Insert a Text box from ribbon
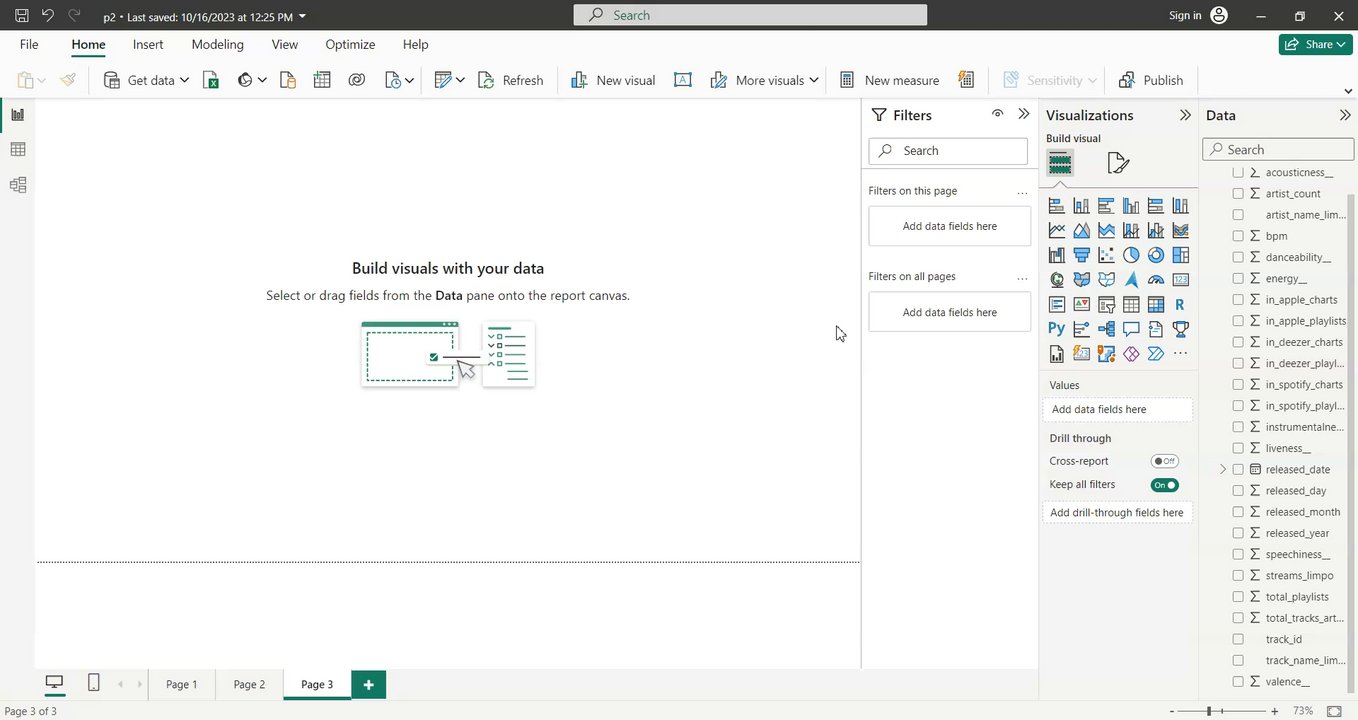 683,80
